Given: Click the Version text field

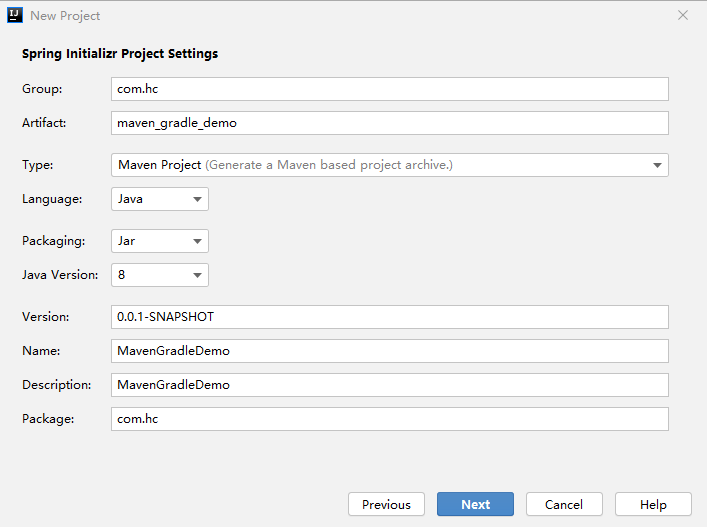Looking at the screenshot, I should point(389,317).
